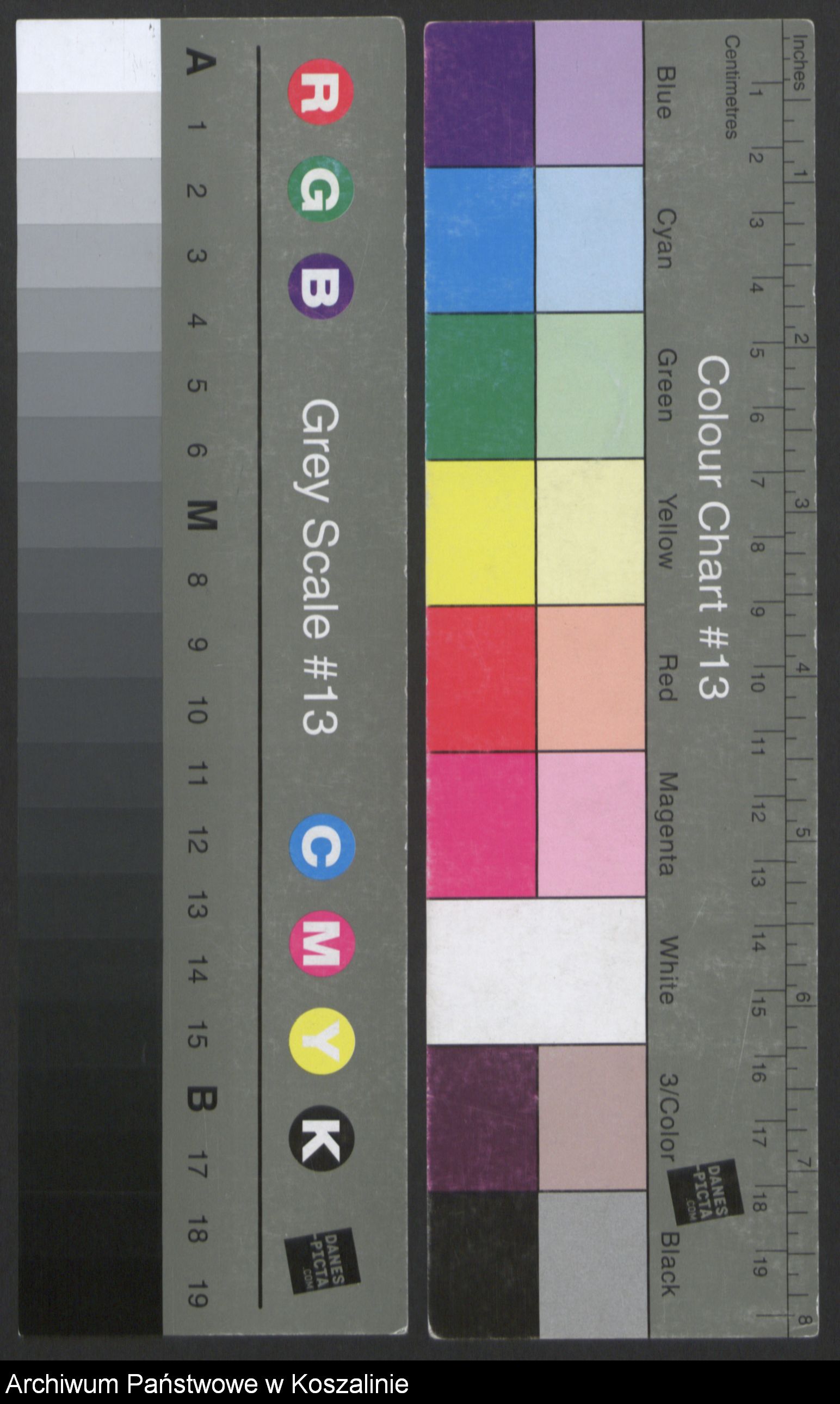Image resolution: width=840 pixels, height=1404 pixels.
Task: Click the pink M circle
Action: click(322, 944)
